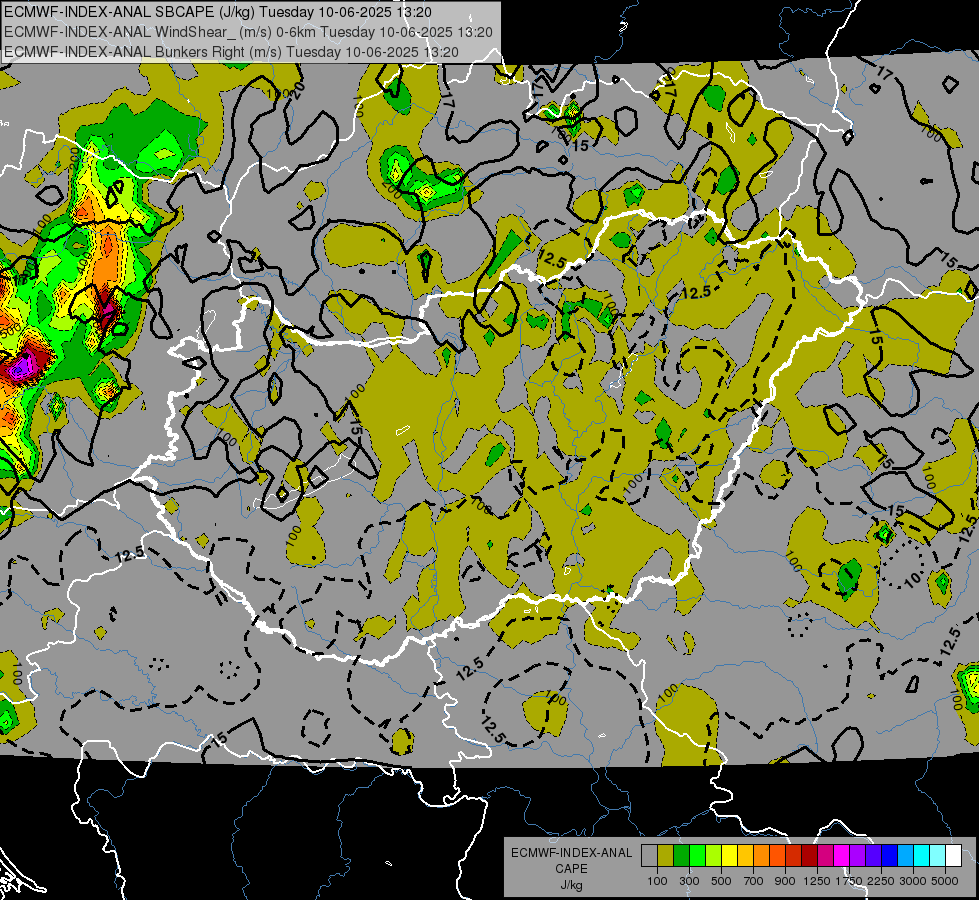The image size is (979, 900).
Task: Click the magenta legend swatch
Action: (842, 855)
